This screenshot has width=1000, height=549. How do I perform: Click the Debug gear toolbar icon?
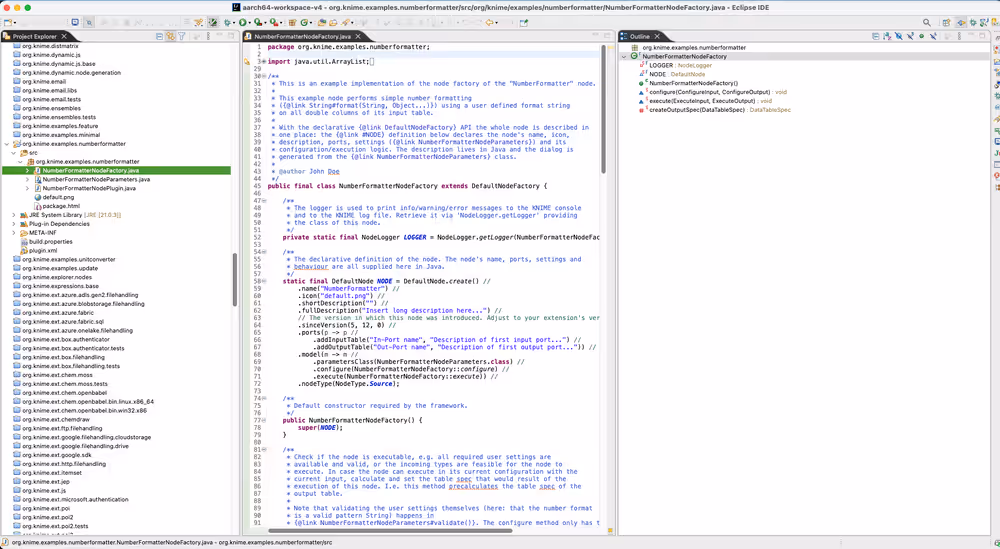(x=227, y=22)
